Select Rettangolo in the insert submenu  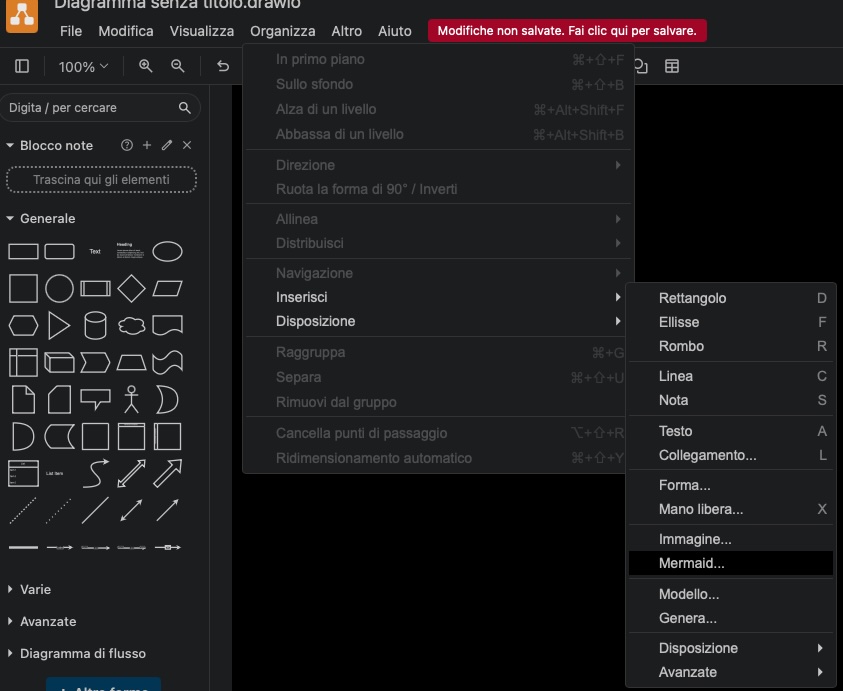(x=692, y=298)
